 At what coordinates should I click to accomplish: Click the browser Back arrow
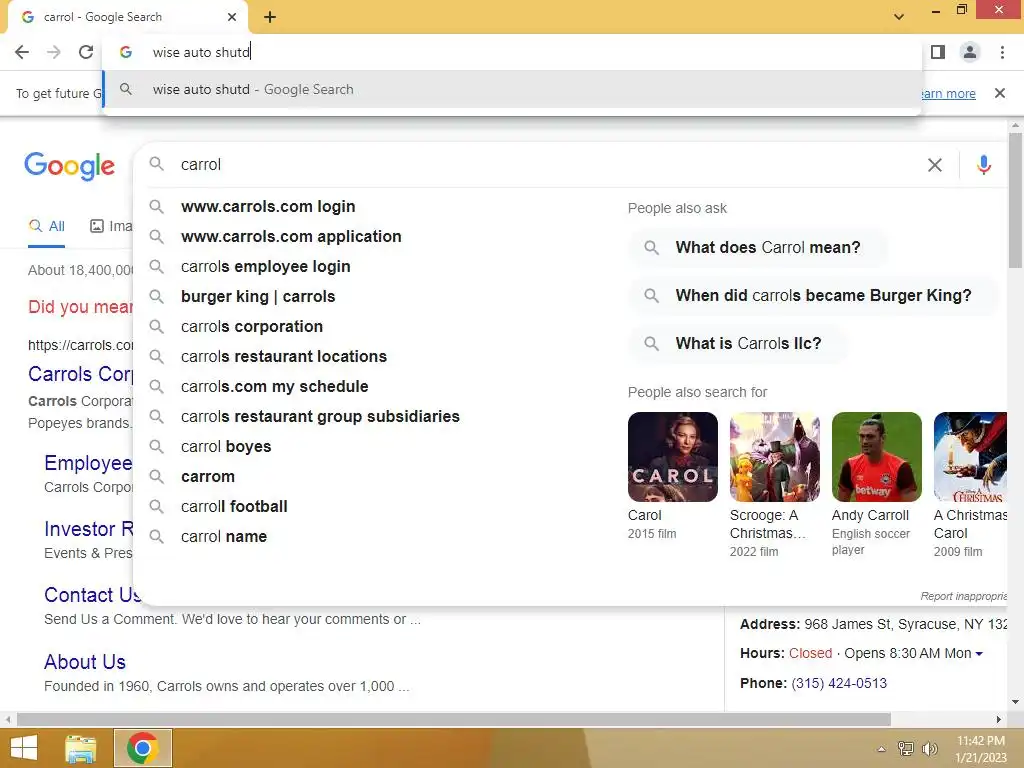coord(22,52)
